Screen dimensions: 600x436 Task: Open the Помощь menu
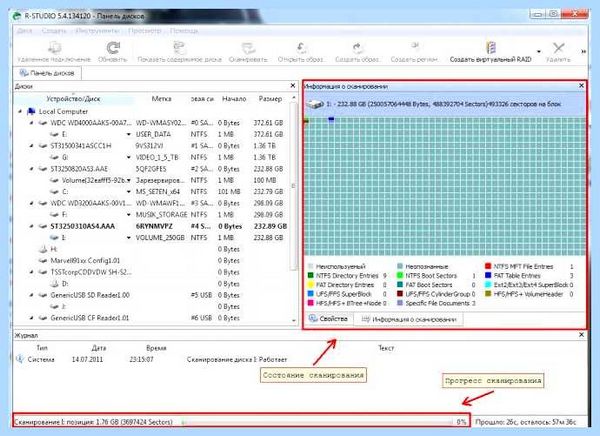[x=184, y=31]
